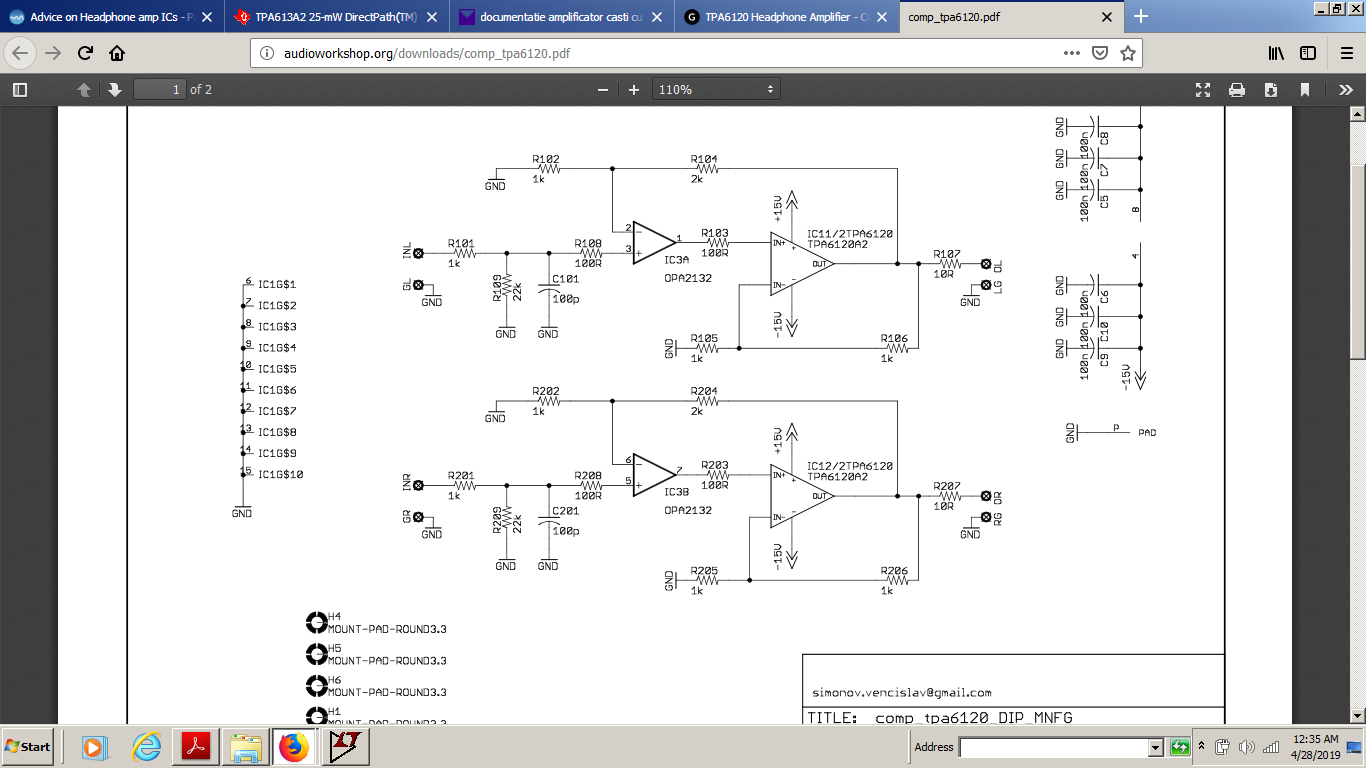The image size is (1366, 768).
Task: Switch PDF to presentation mode
Action: (1203, 89)
